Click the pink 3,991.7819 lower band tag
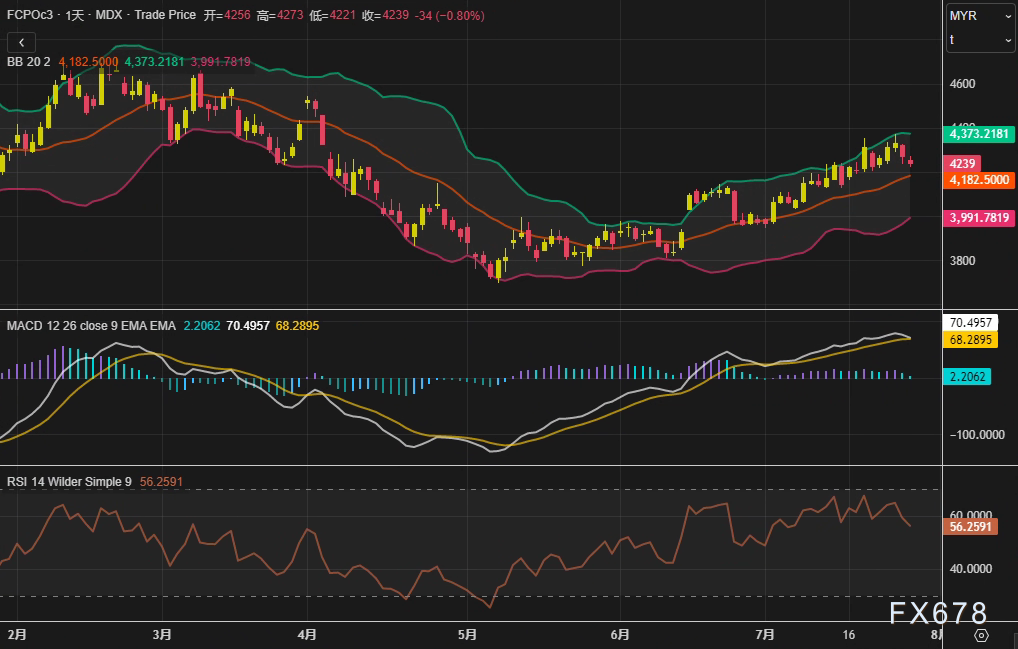This screenshot has width=1018, height=649. (x=979, y=217)
